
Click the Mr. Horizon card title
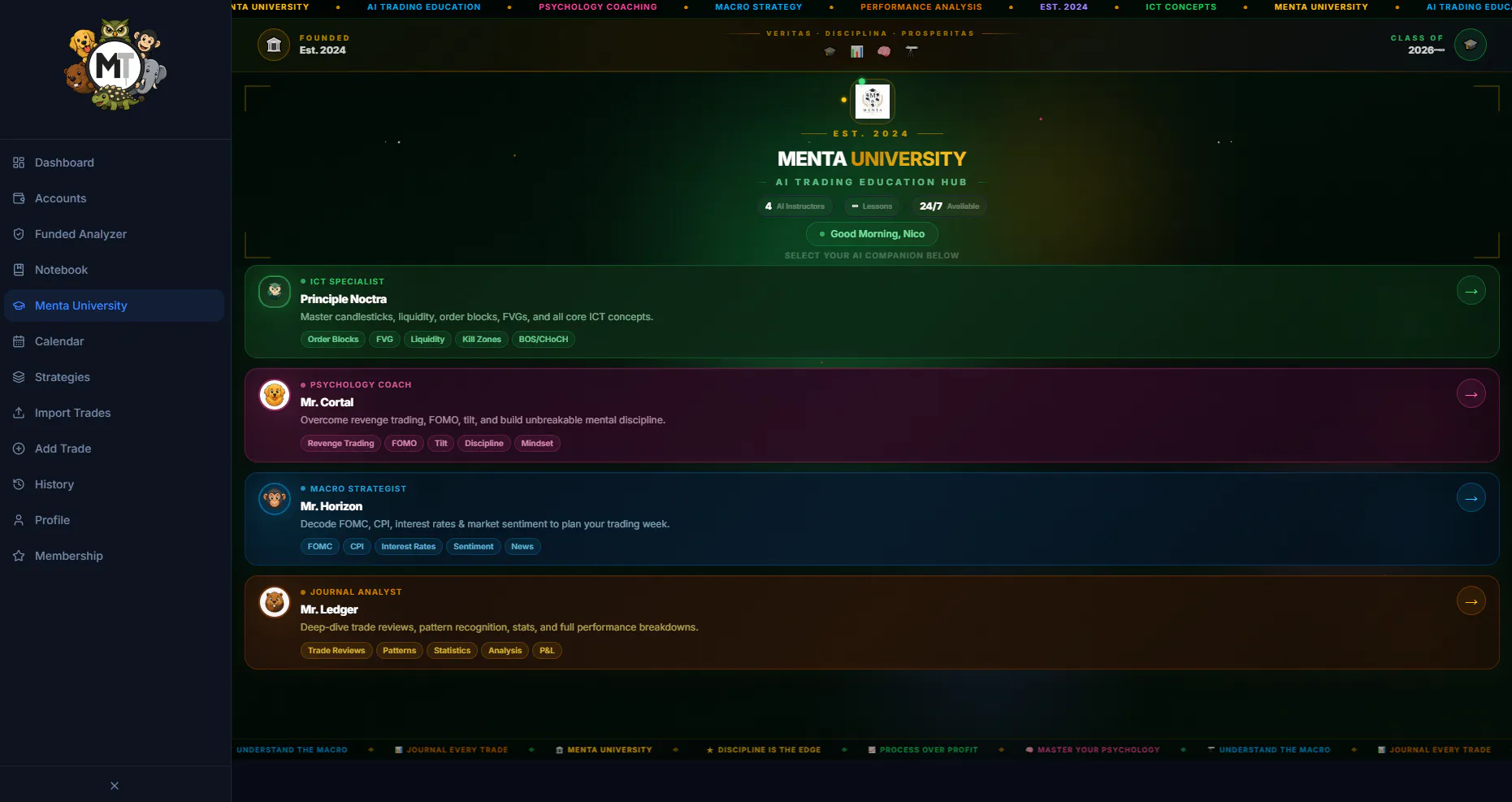click(331, 506)
